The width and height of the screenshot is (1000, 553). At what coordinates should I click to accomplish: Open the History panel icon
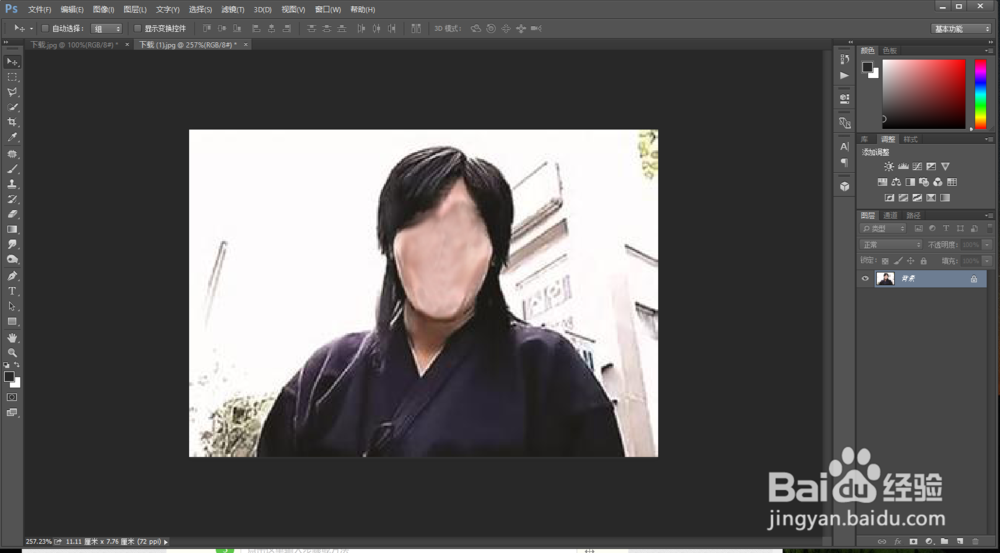(x=844, y=59)
